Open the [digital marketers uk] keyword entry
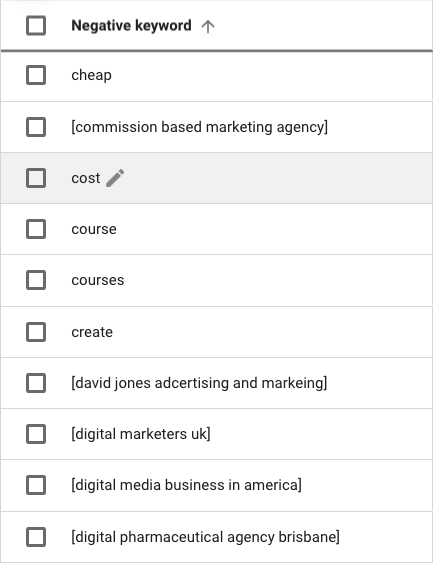433x563 pixels. (x=141, y=434)
